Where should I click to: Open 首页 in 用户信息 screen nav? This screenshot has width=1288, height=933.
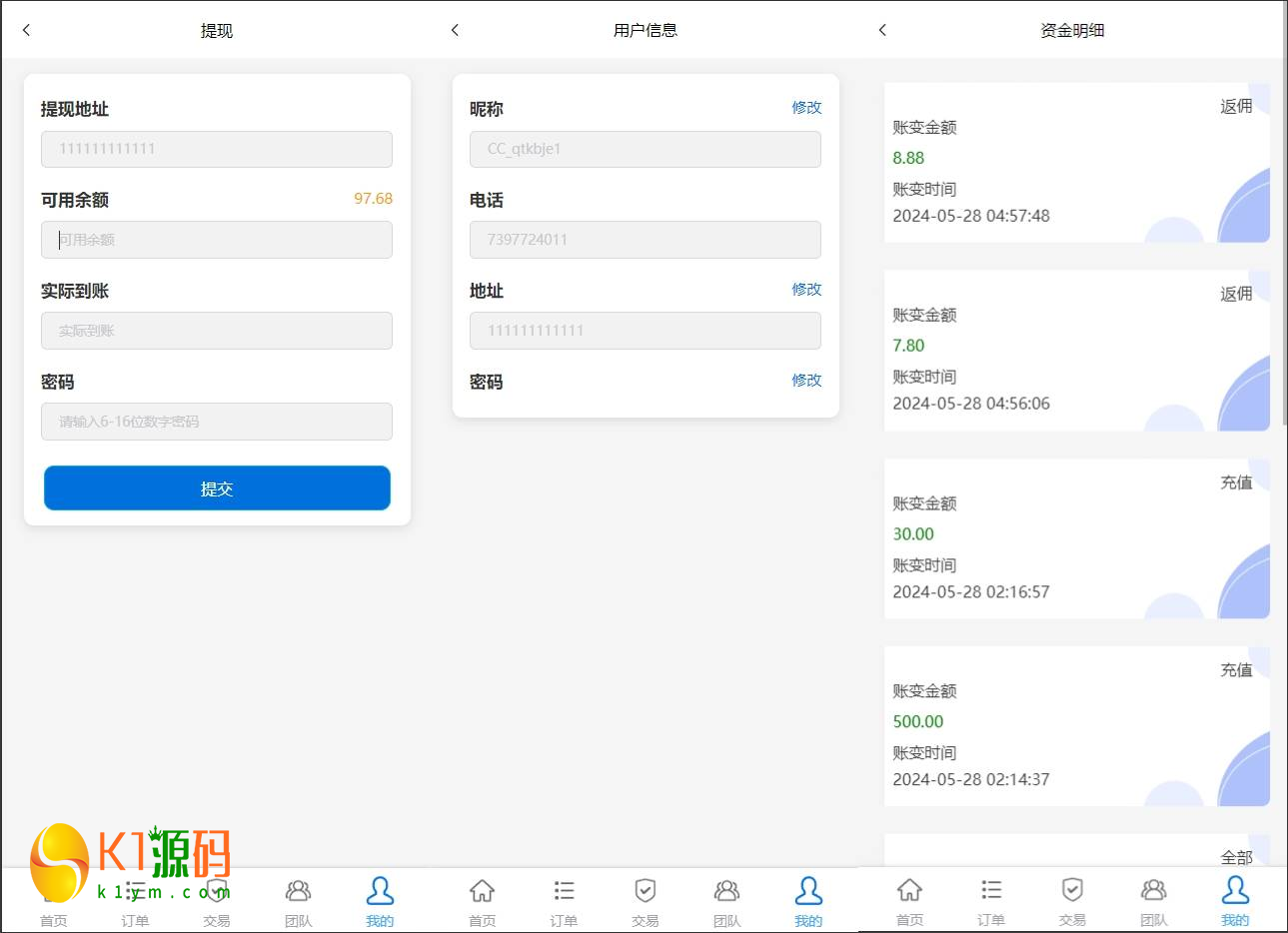pos(483,902)
